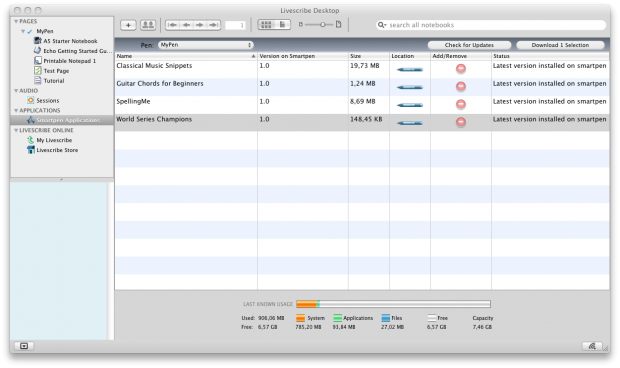Click Check for Updates button
This screenshot has width=620, height=368.
(469, 45)
